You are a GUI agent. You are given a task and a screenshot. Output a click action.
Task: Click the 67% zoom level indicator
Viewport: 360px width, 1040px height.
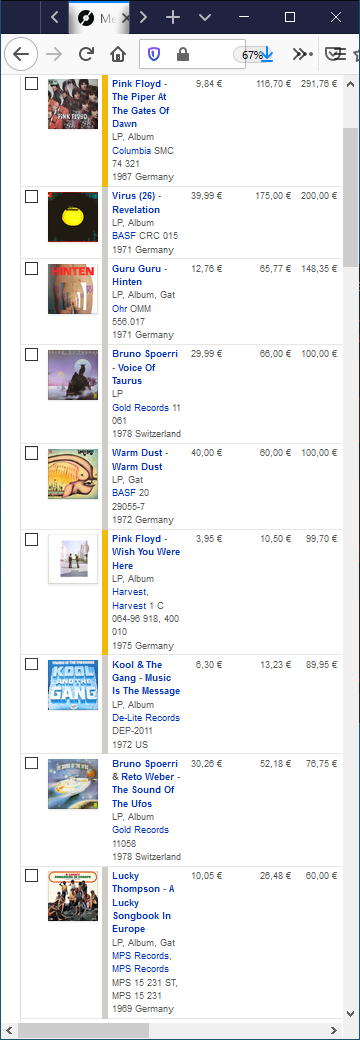point(252,55)
